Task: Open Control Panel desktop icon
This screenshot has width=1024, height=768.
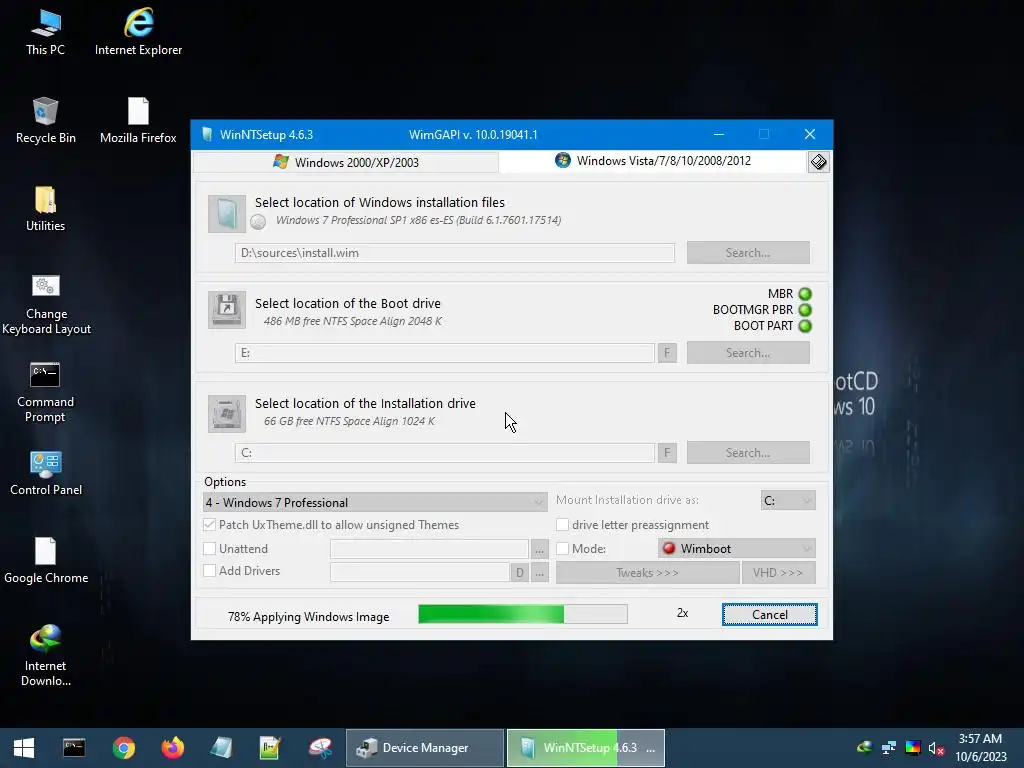Action: [x=46, y=473]
